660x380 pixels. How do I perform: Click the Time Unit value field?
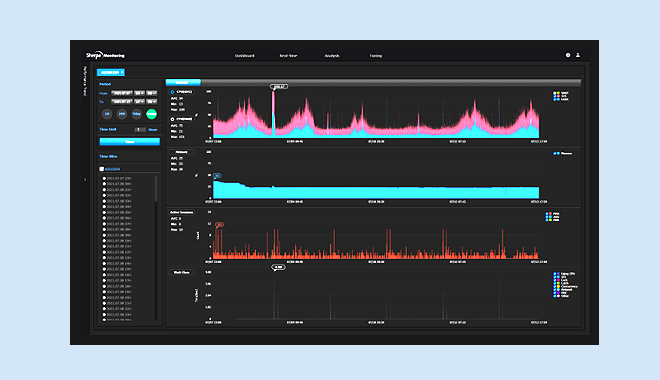tap(140, 130)
